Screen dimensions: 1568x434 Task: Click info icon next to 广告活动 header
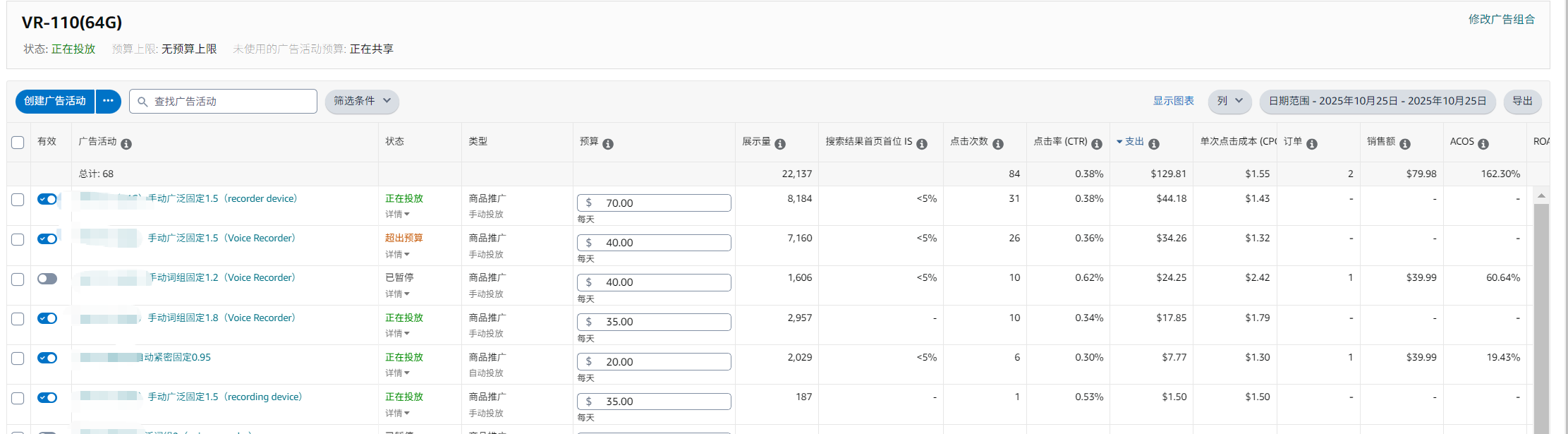126,144
